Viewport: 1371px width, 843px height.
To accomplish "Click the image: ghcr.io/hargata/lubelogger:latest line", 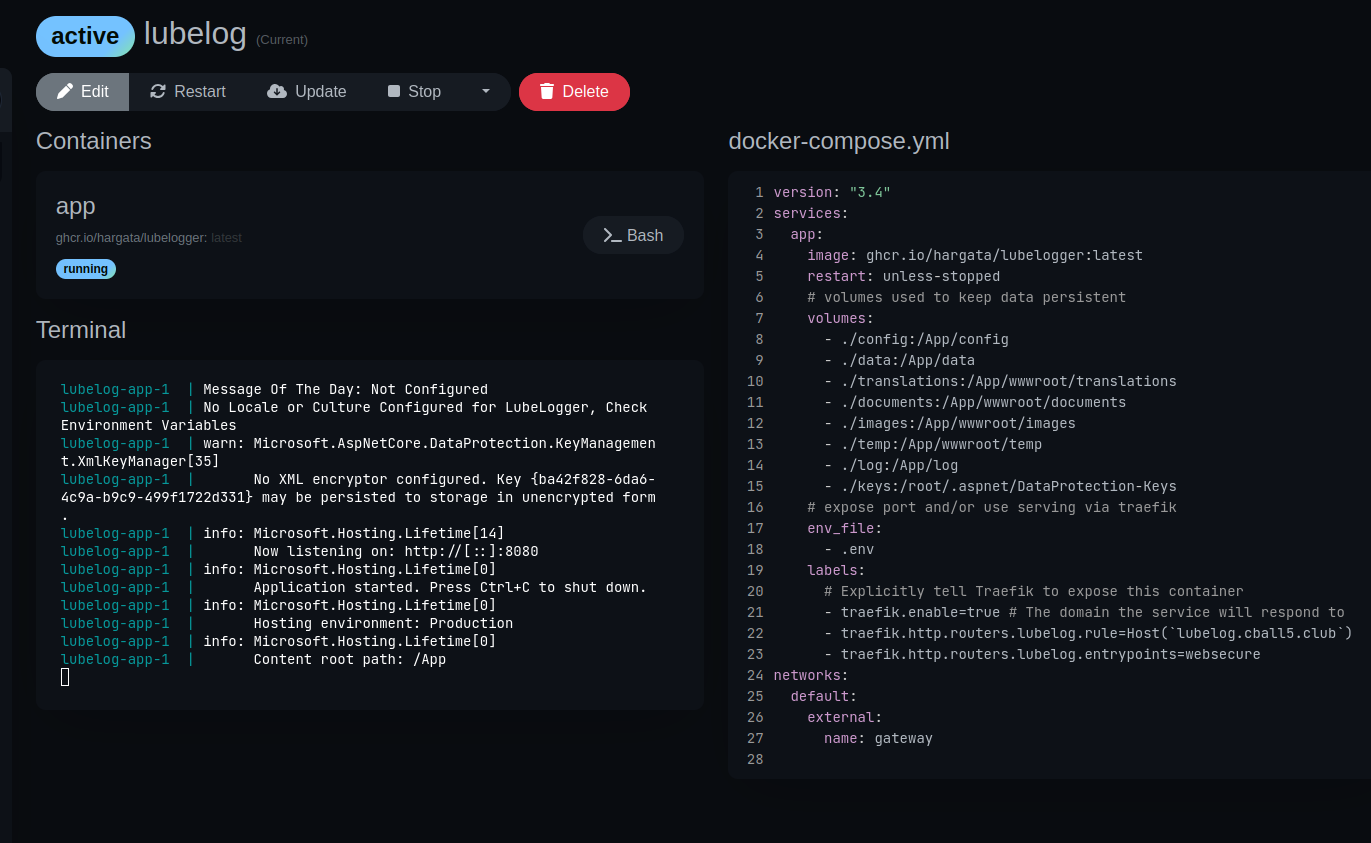I will tap(975, 255).
